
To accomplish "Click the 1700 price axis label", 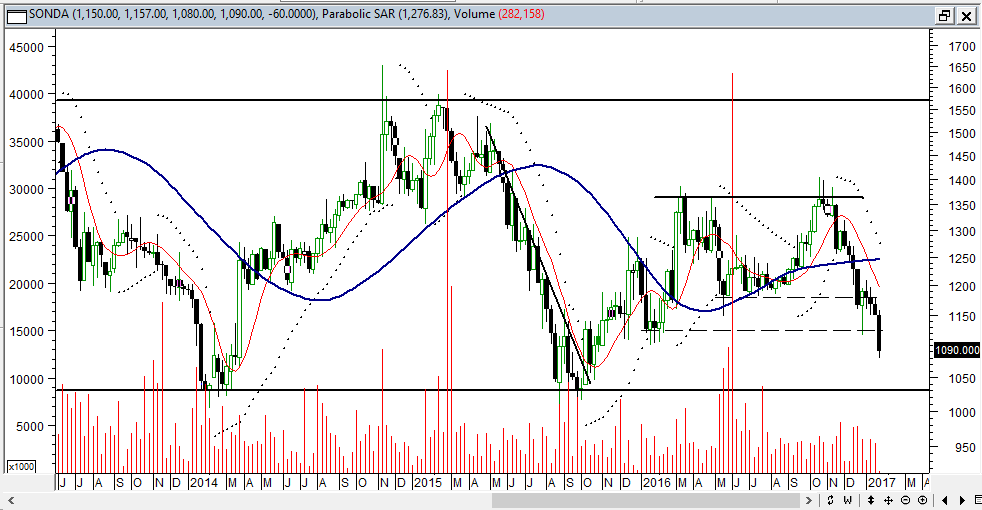I will tap(962, 46).
